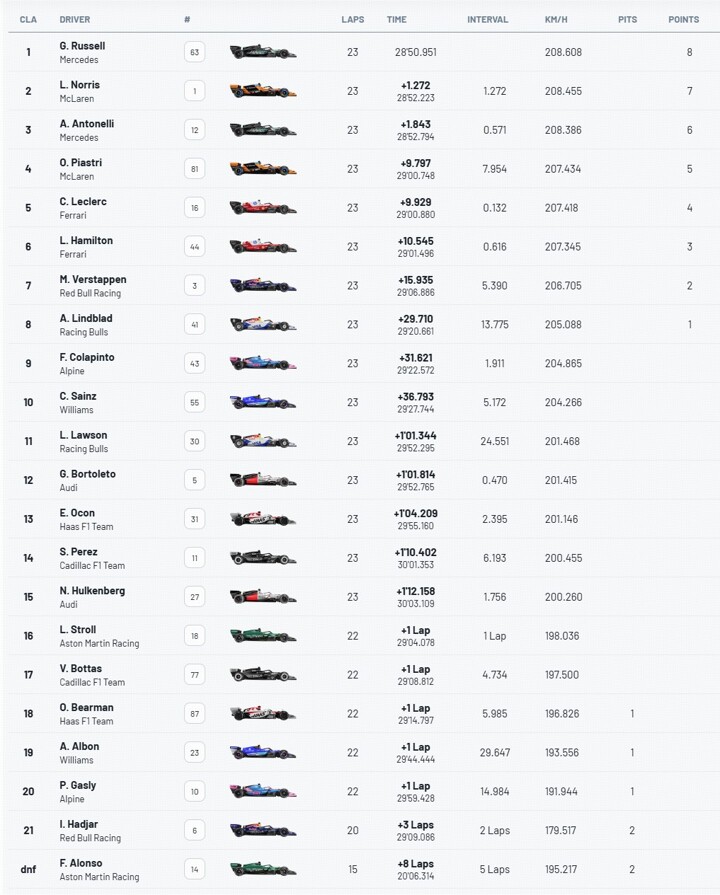Click the KM/H column header
Viewport: 720px width, 895px height.
(556, 19)
